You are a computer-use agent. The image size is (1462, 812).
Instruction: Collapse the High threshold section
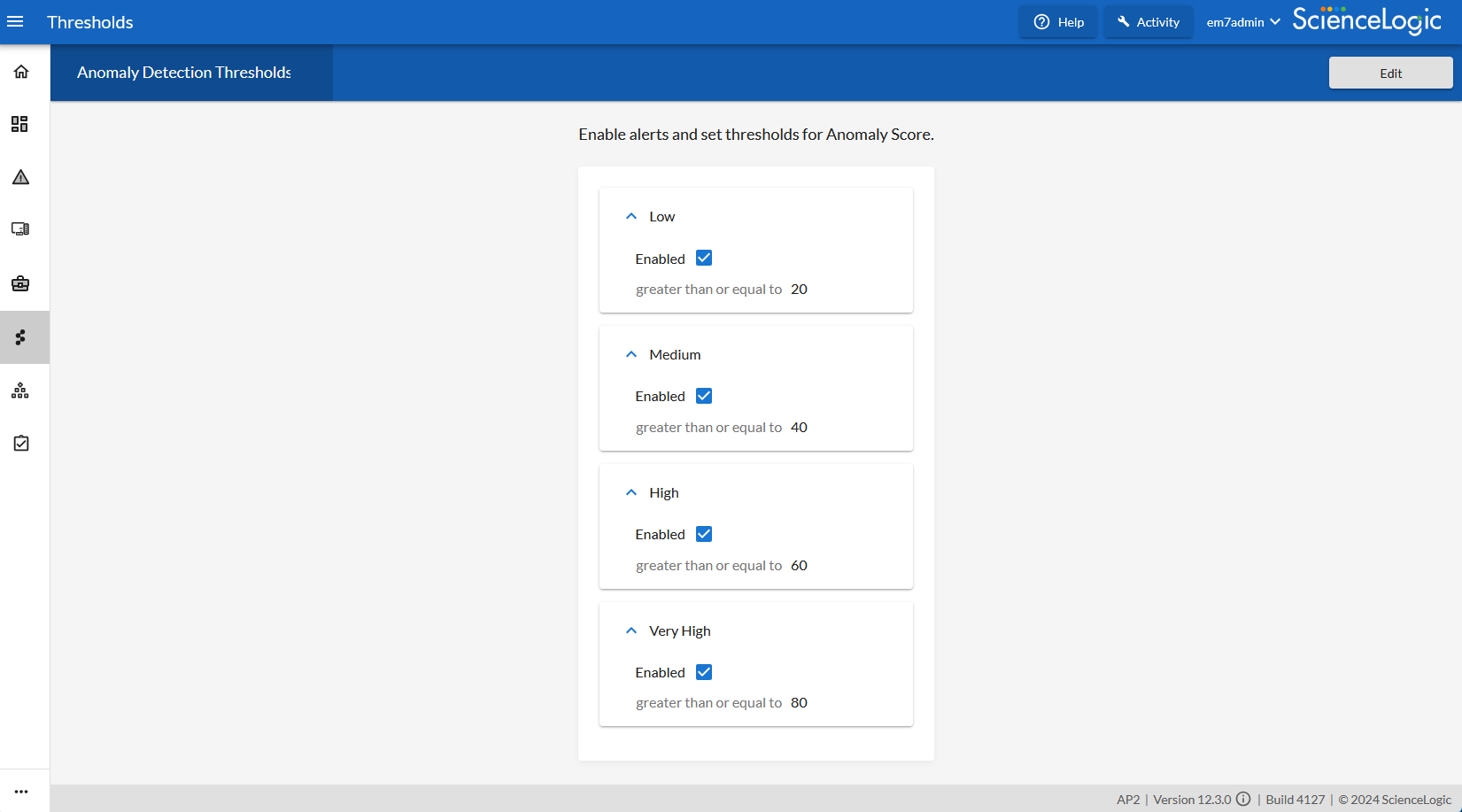tap(631, 492)
